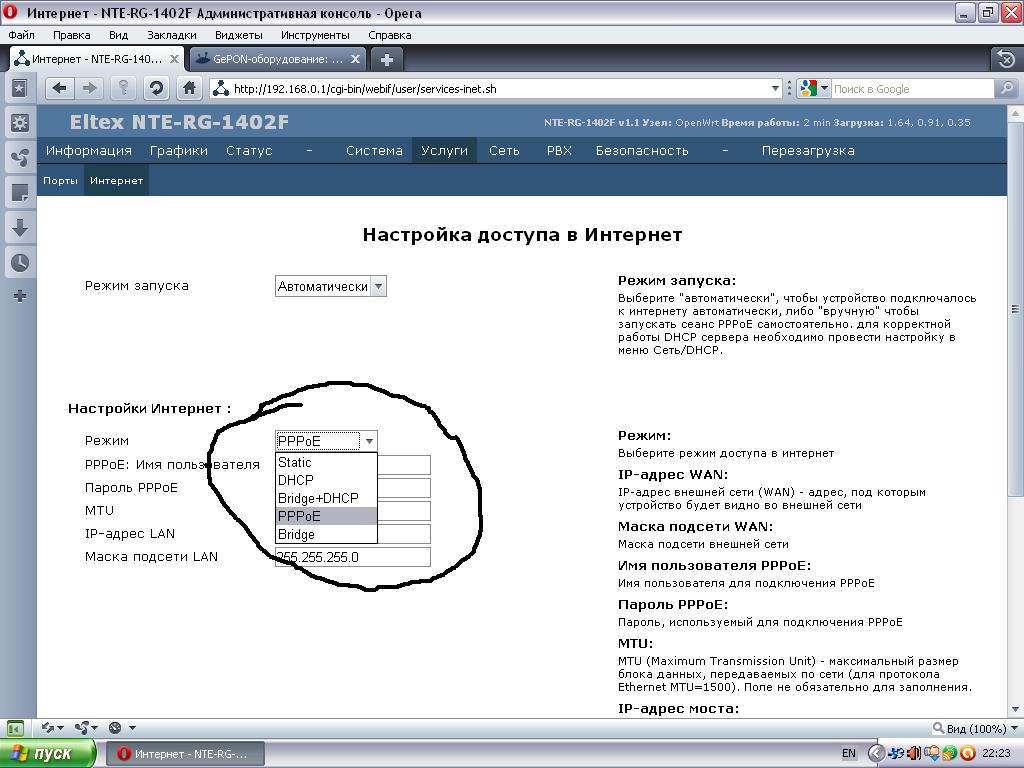Image resolution: width=1024 pixels, height=768 pixels.
Task: Add a panel with the sidebar plus icon
Action: click(x=20, y=296)
